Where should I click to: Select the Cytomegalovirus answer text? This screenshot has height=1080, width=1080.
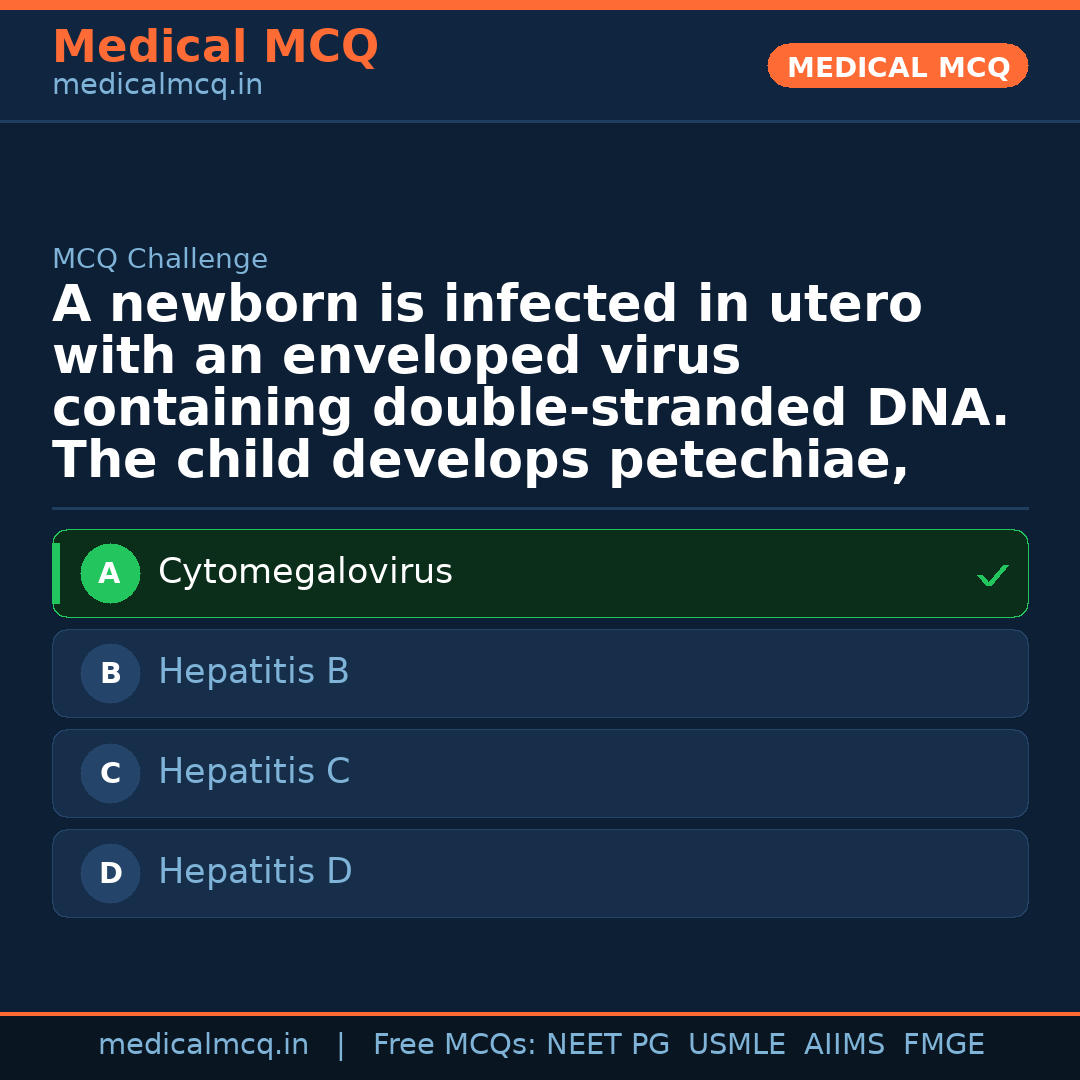click(x=305, y=572)
